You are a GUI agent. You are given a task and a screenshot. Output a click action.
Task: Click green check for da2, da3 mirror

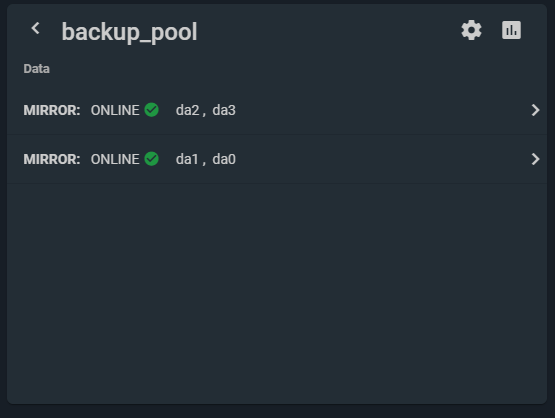coord(151,110)
